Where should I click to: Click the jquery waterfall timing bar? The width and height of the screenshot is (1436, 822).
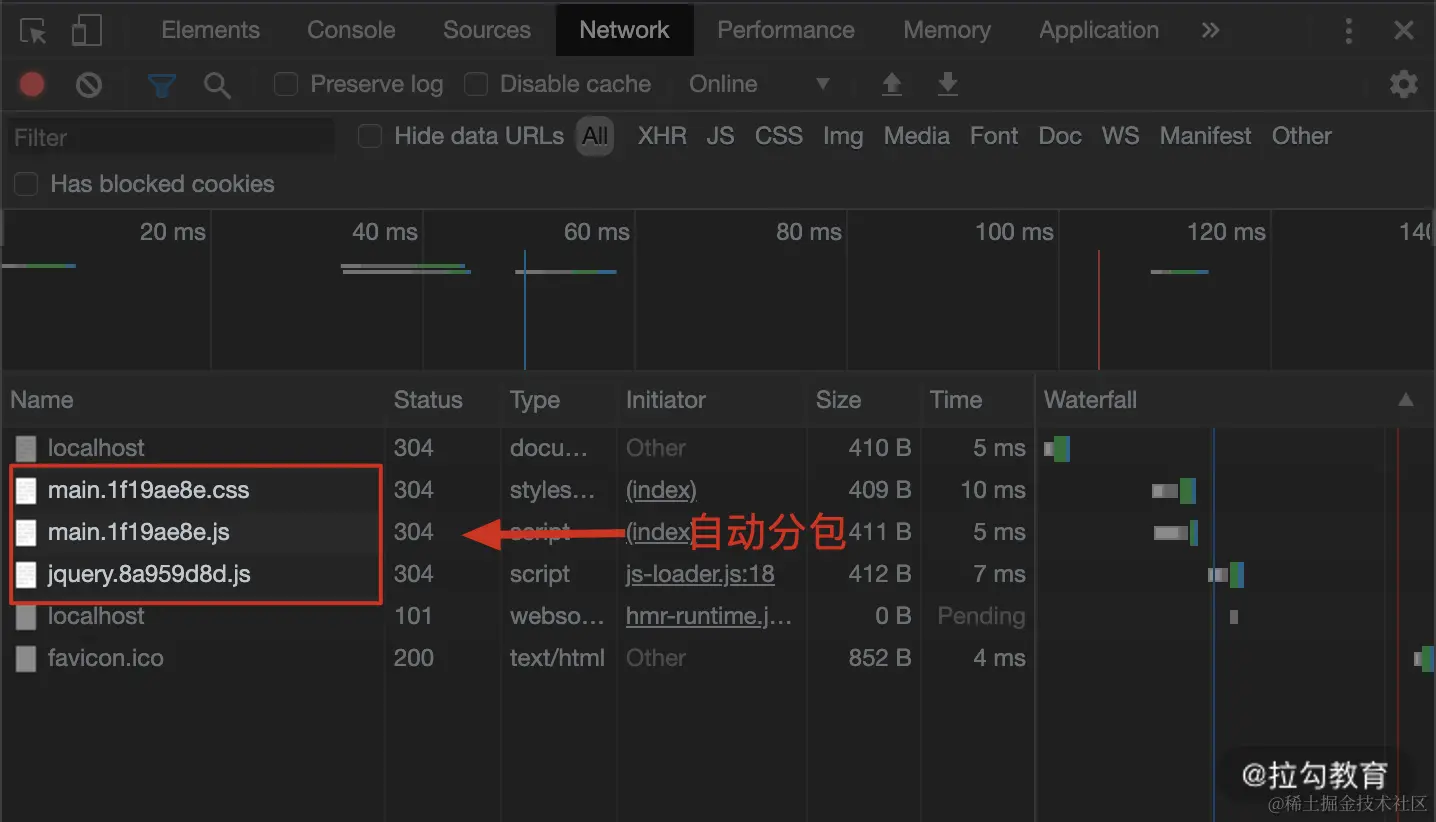click(x=1226, y=574)
